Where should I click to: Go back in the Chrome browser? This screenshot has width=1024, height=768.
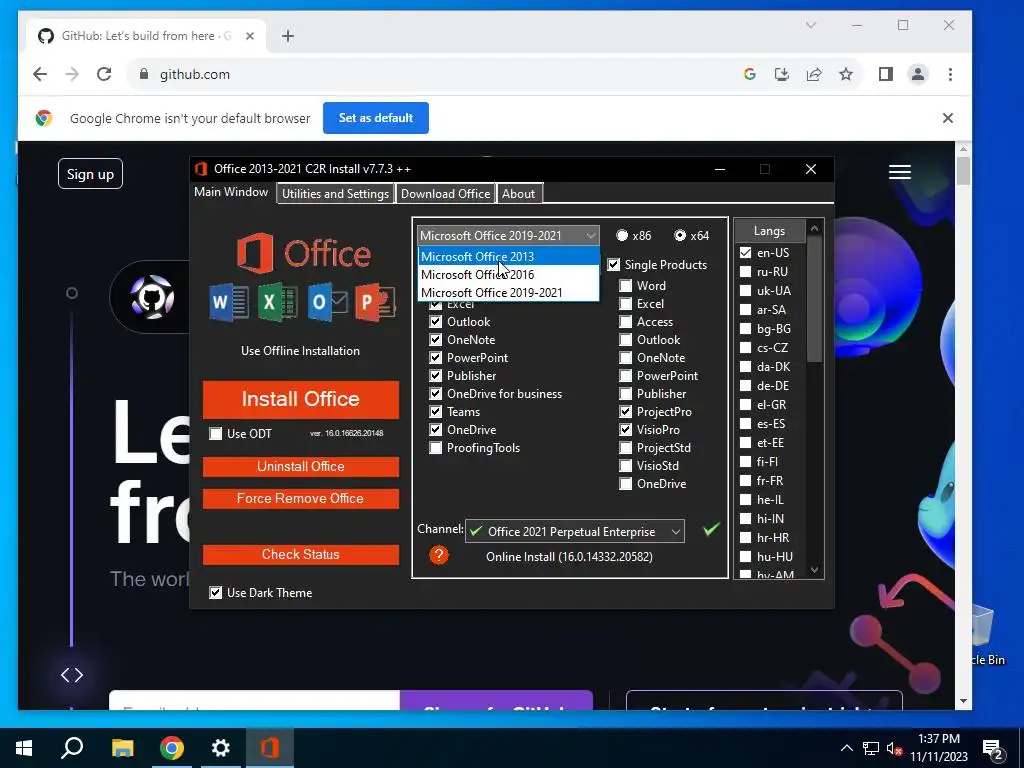pyautogui.click(x=40, y=74)
